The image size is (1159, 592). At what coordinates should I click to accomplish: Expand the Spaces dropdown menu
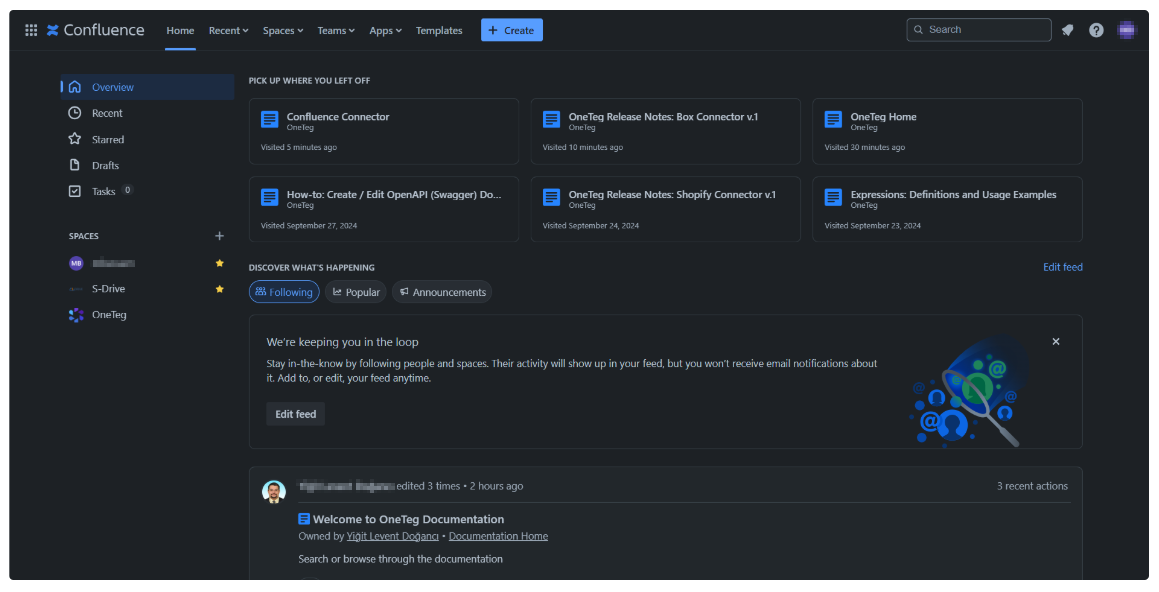(283, 31)
